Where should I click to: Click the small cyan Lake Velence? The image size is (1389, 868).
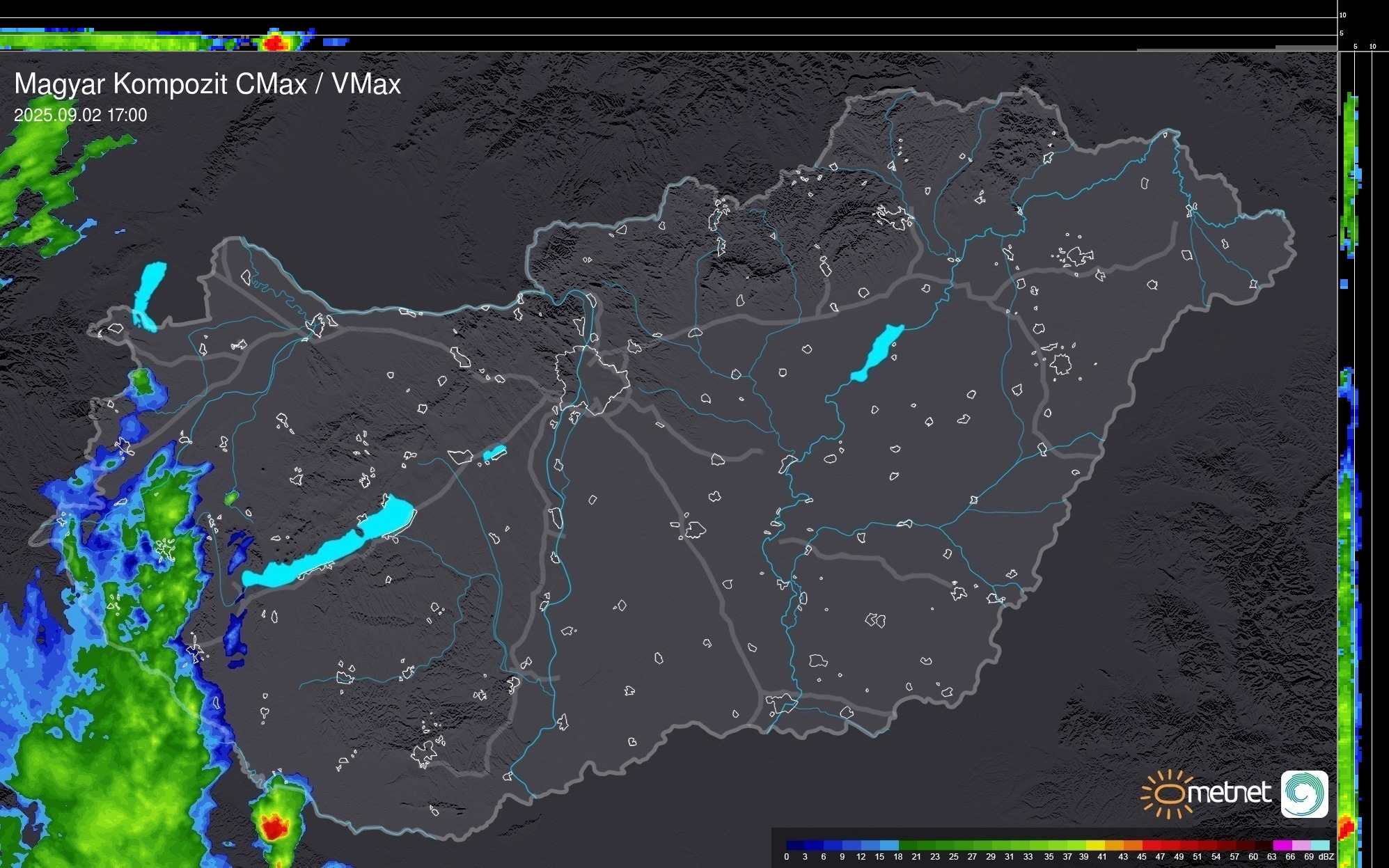click(x=494, y=453)
